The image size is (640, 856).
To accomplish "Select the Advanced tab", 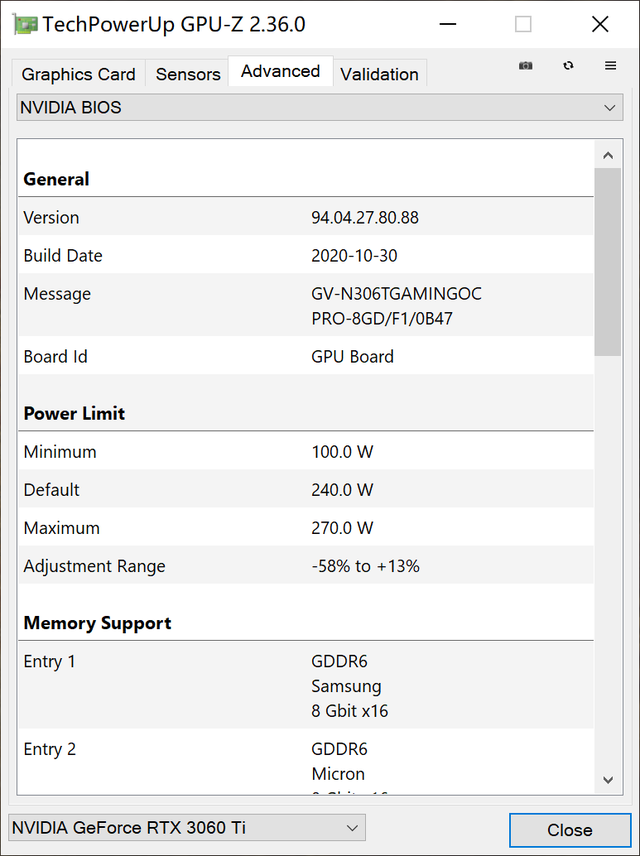I will [x=281, y=71].
